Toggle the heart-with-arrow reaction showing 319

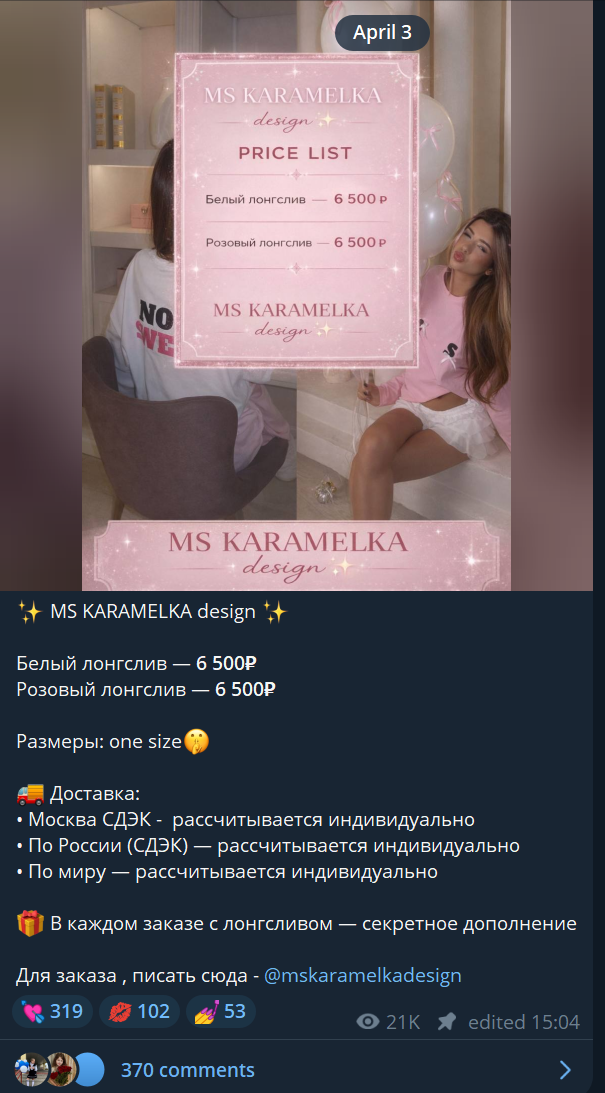53,1011
